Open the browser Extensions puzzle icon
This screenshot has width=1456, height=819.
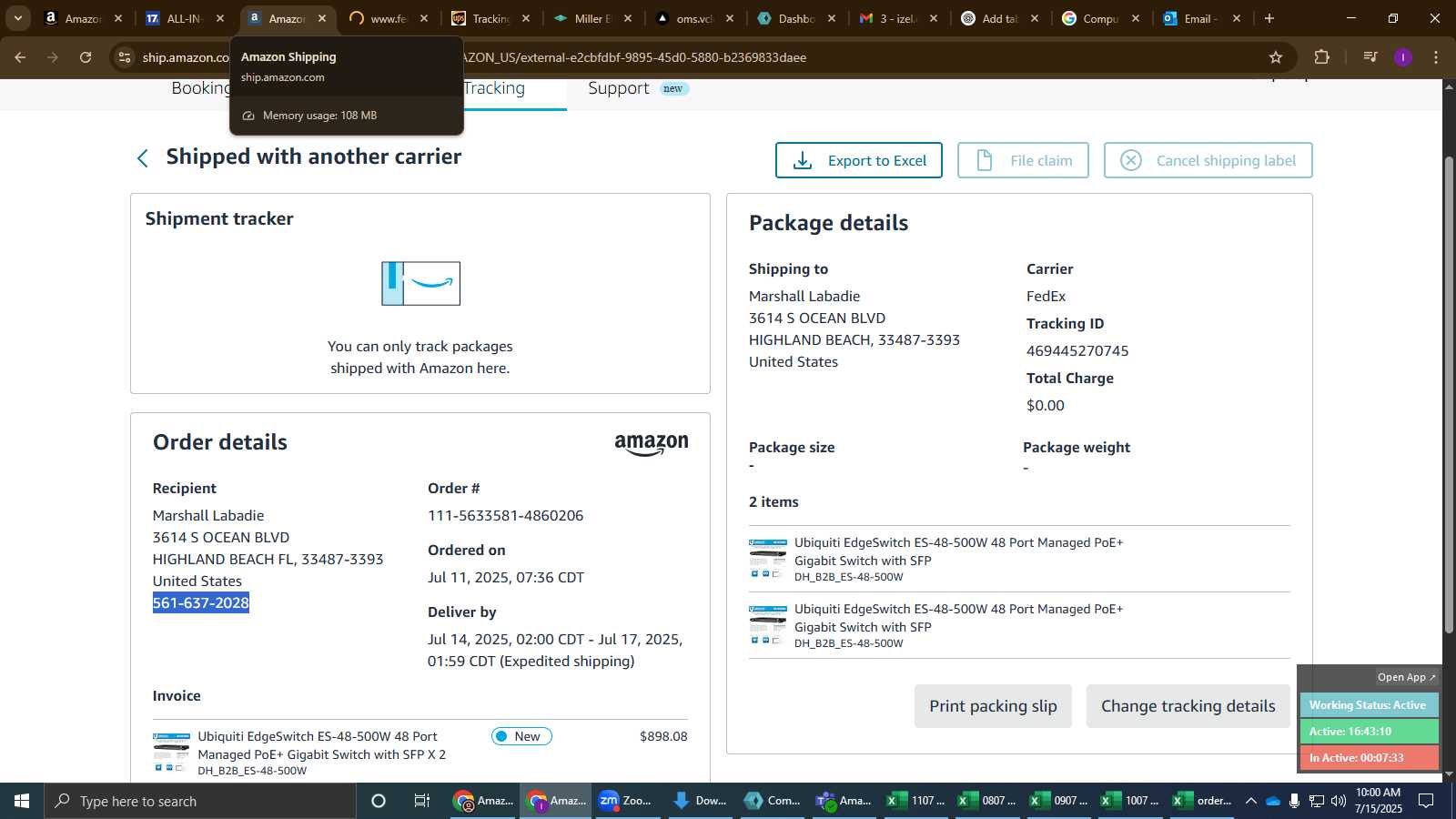pyautogui.click(x=1322, y=57)
